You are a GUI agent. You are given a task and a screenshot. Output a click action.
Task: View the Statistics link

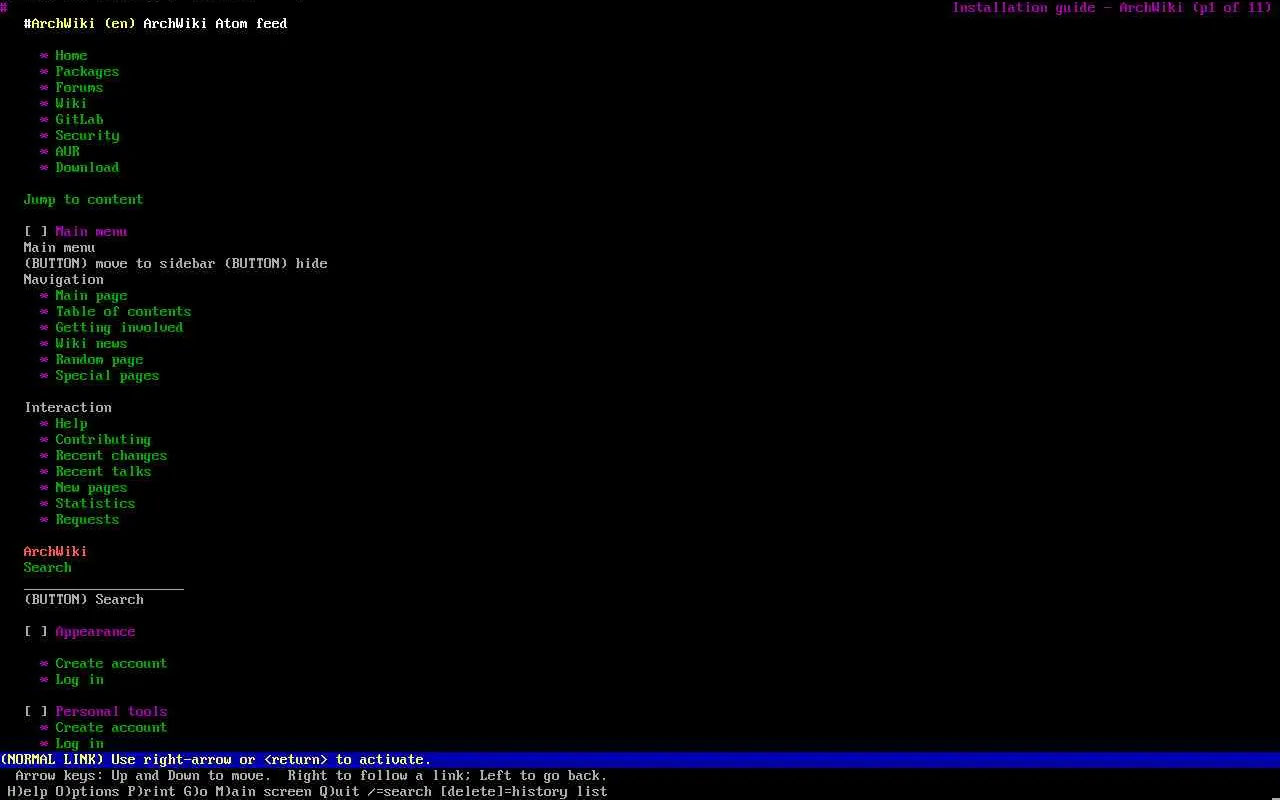[x=95, y=503]
